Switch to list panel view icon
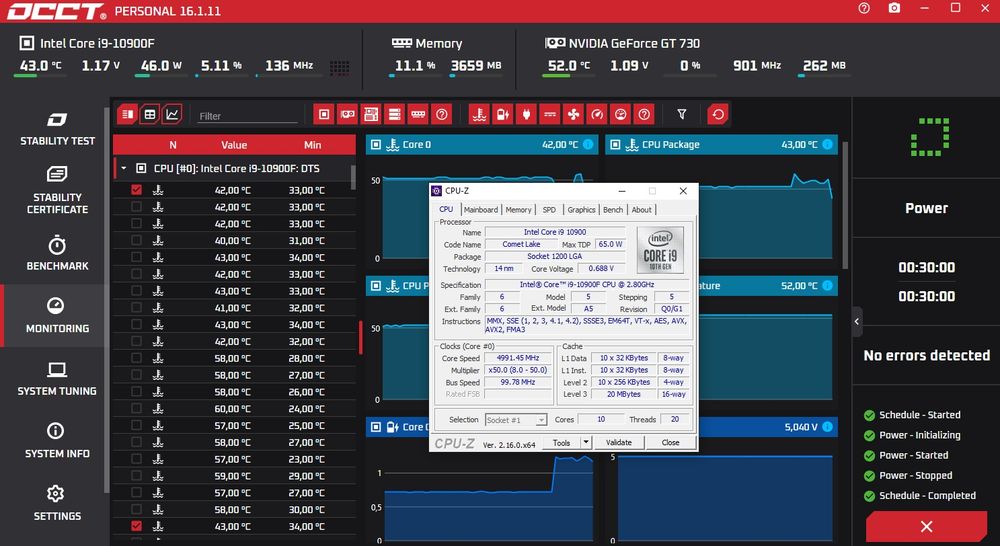Image resolution: width=1000 pixels, height=546 pixels. tap(128, 115)
